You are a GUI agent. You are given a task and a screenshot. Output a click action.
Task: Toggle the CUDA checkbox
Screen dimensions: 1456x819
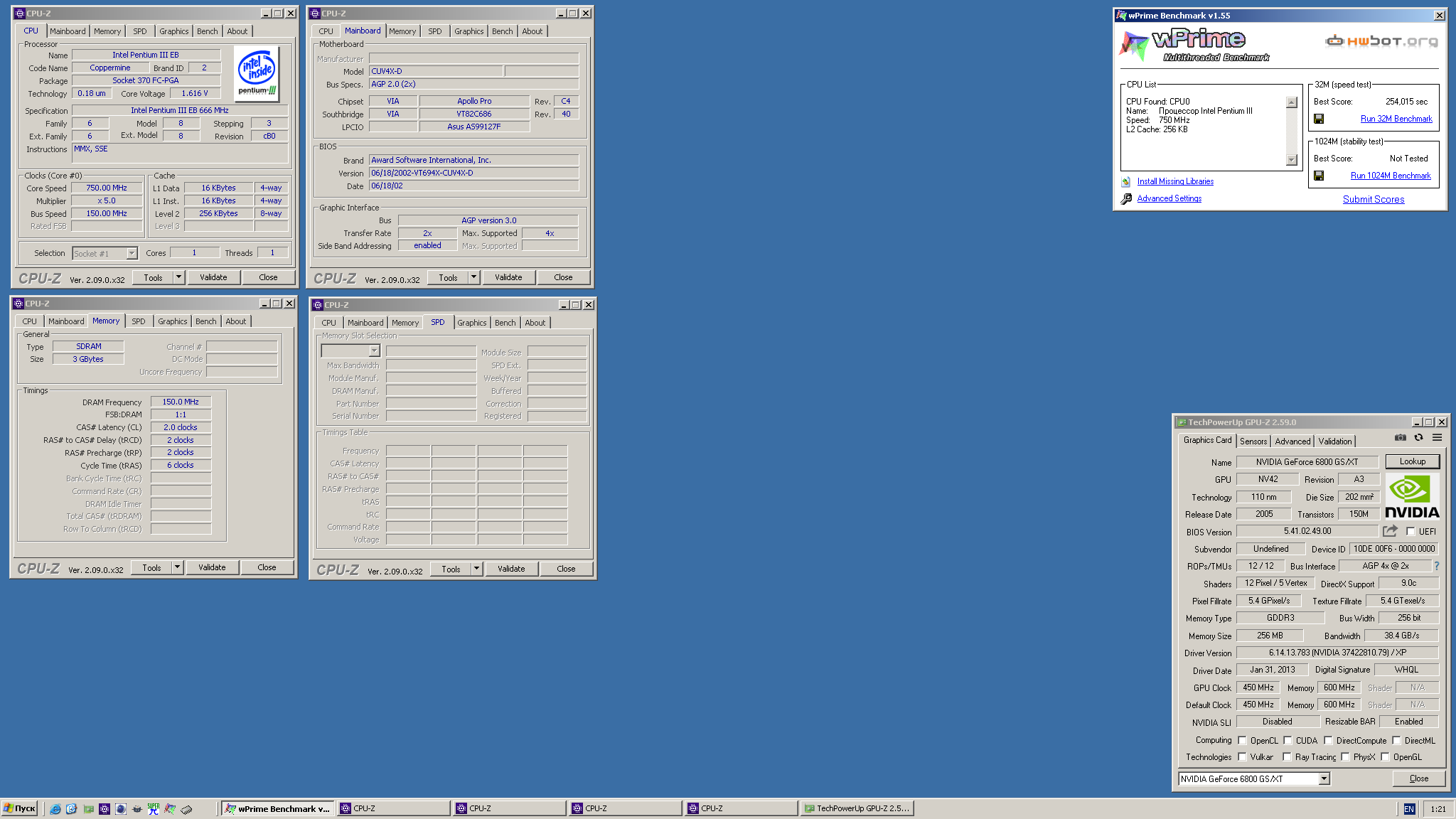[x=1288, y=740]
